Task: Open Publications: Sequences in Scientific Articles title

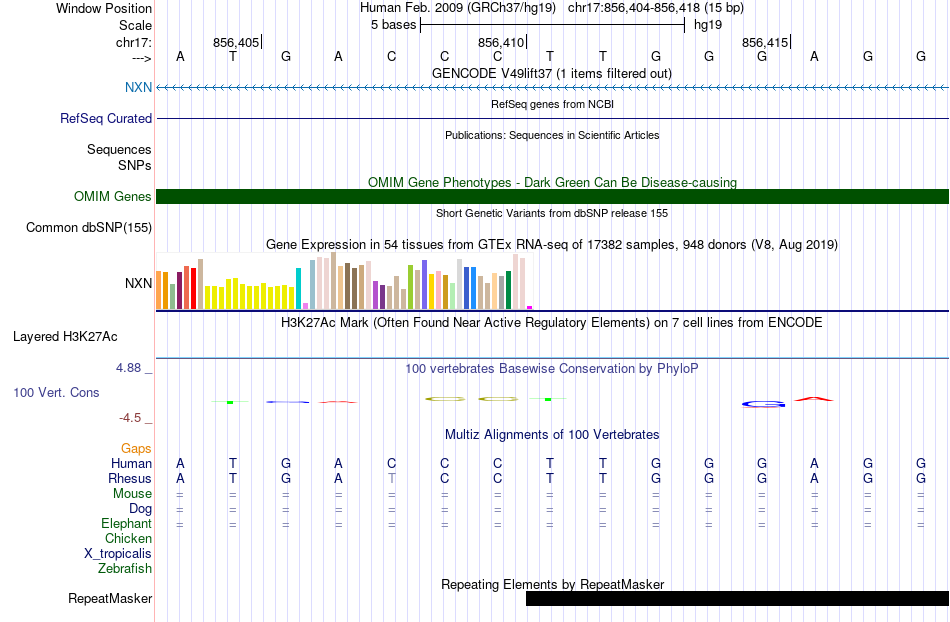Action: (552, 135)
